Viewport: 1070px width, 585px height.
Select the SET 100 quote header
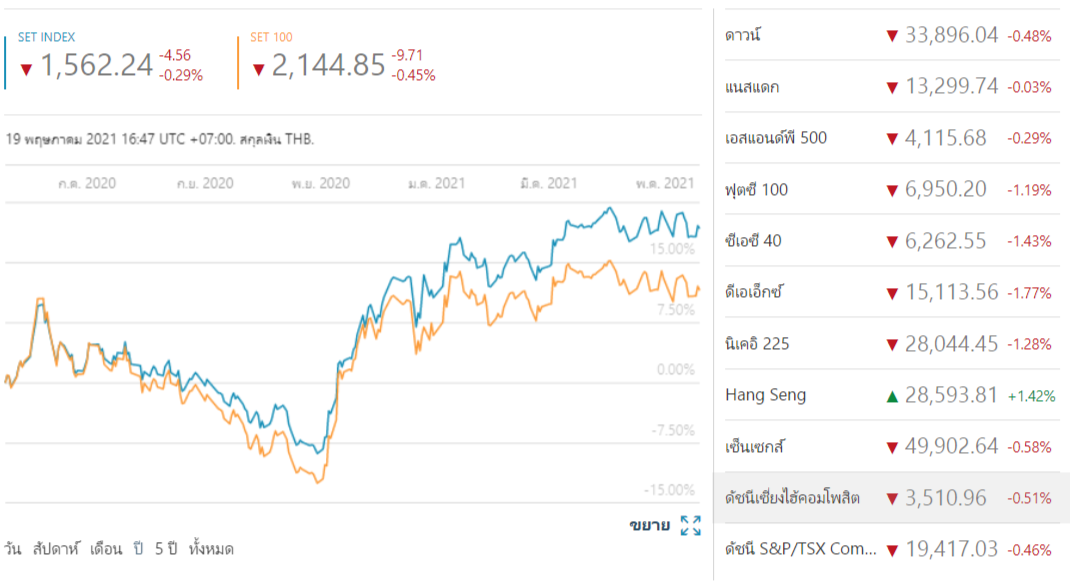tap(270, 37)
